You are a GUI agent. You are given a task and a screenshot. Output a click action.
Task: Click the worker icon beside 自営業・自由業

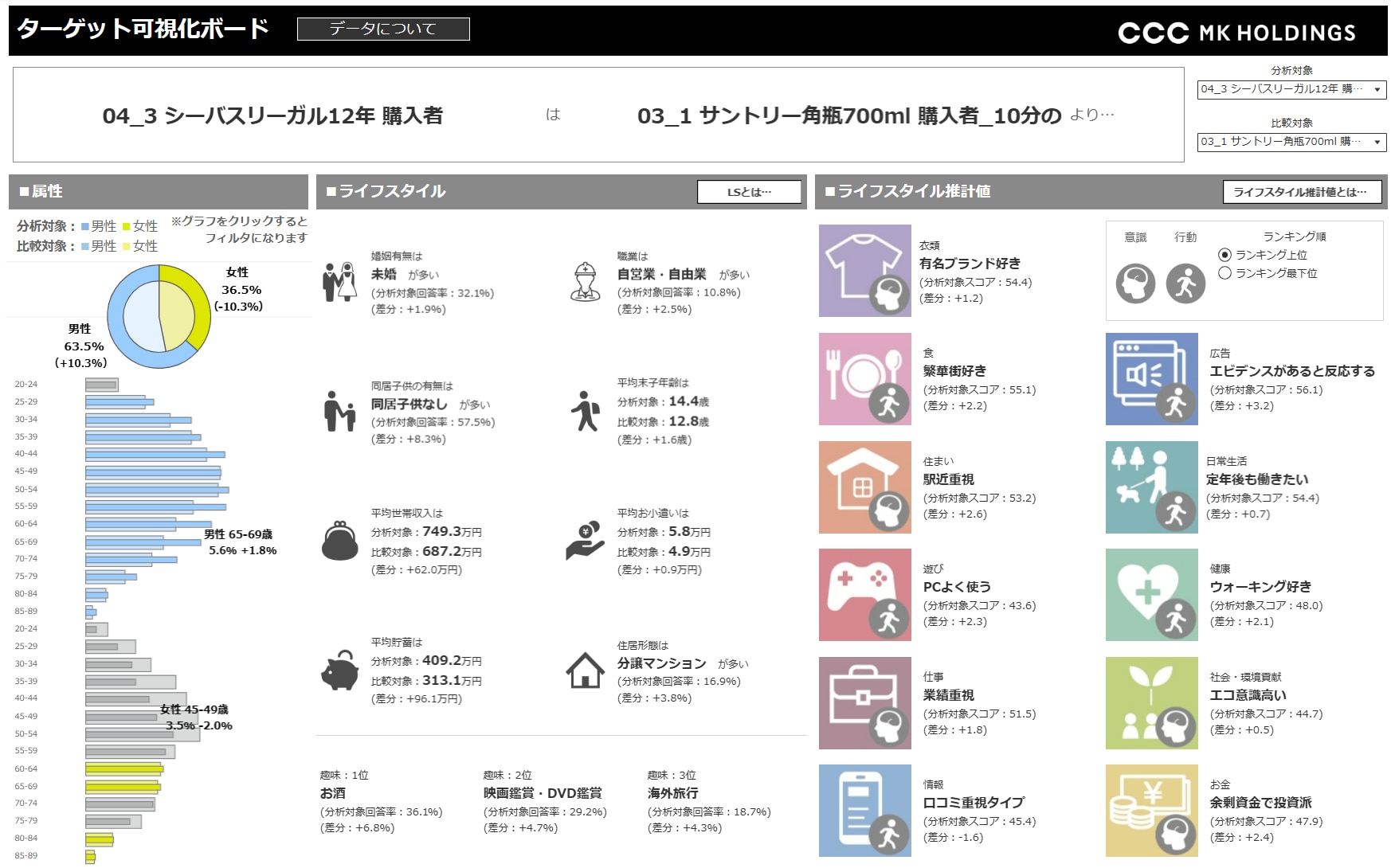point(586,281)
